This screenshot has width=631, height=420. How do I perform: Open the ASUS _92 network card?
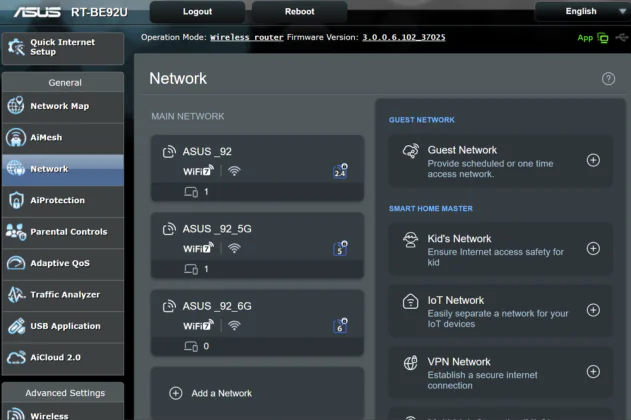[x=257, y=168]
